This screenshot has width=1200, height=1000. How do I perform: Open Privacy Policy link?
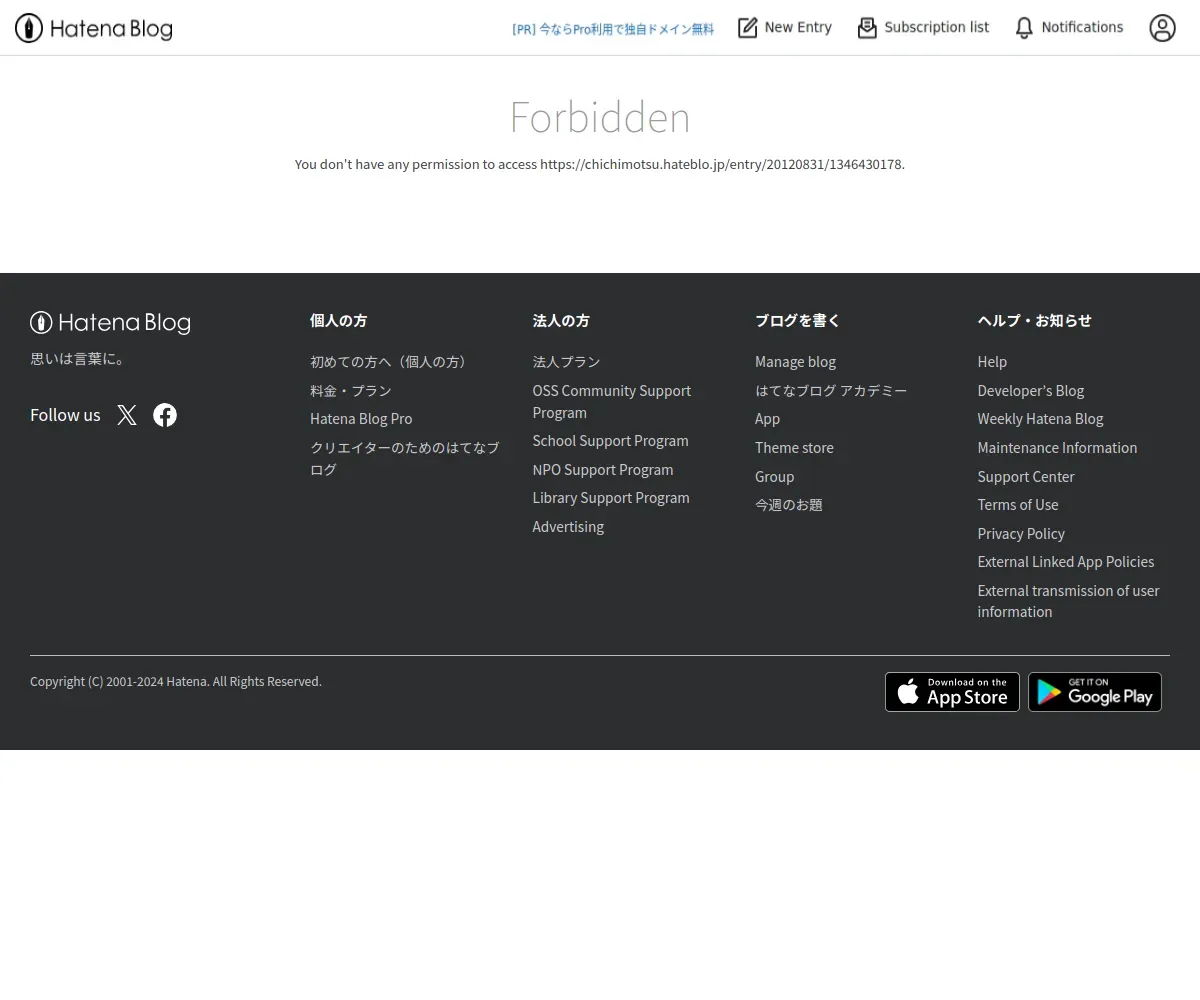1021,534
